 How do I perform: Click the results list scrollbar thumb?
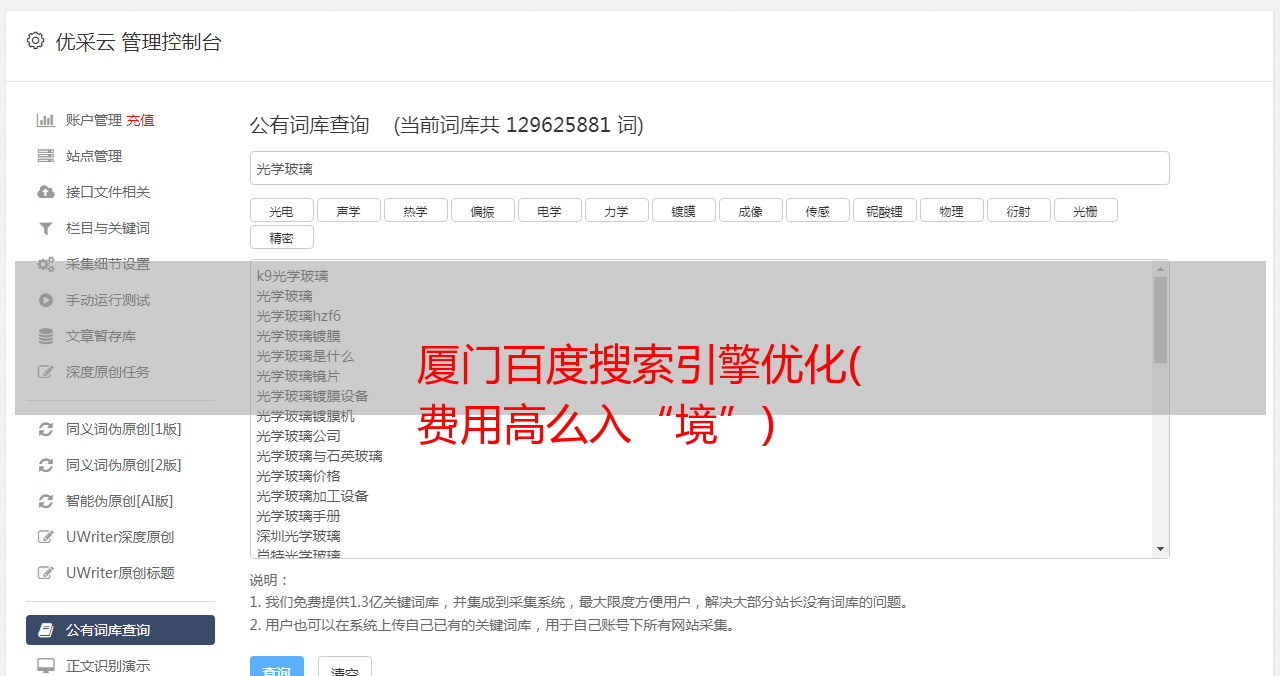click(1160, 320)
